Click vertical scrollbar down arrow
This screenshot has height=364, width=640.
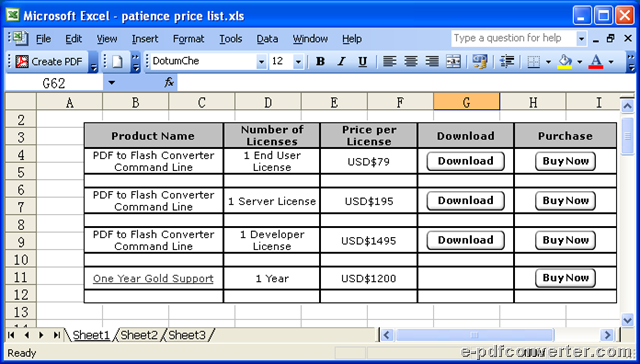(627, 320)
